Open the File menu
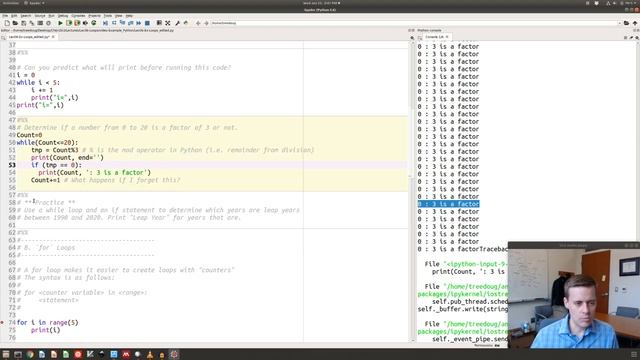Viewport: 640px width, 360px height. click(x=5, y=16)
